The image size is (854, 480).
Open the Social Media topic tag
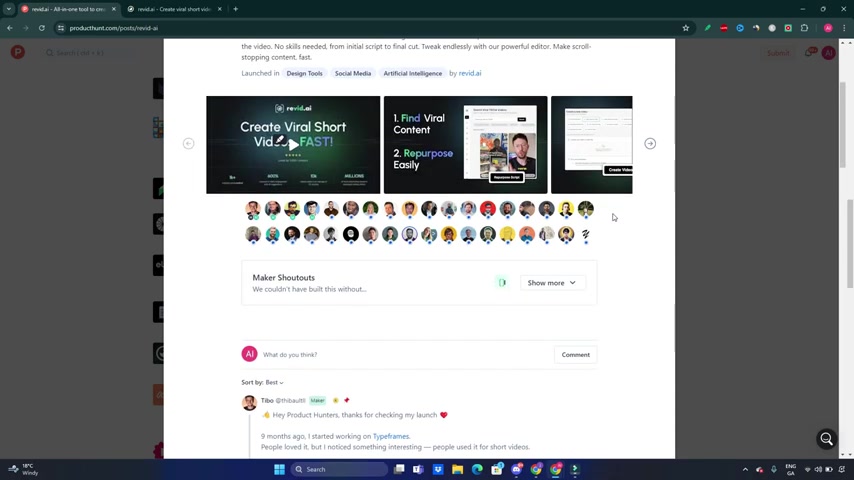point(353,73)
